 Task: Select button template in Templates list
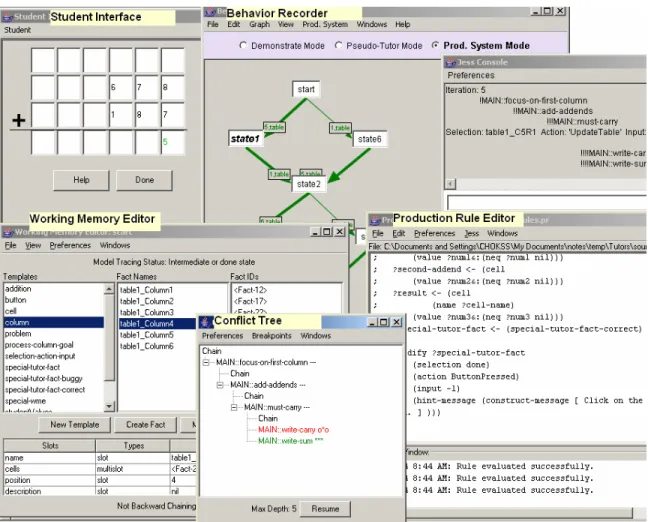[x=54, y=300]
